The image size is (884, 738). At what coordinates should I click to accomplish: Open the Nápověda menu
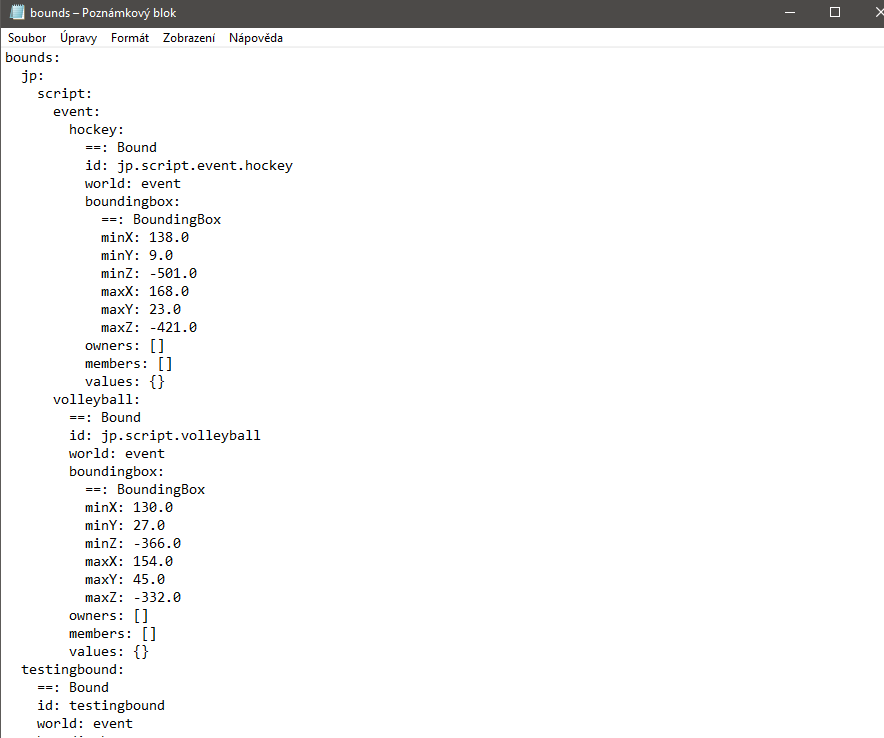point(255,38)
